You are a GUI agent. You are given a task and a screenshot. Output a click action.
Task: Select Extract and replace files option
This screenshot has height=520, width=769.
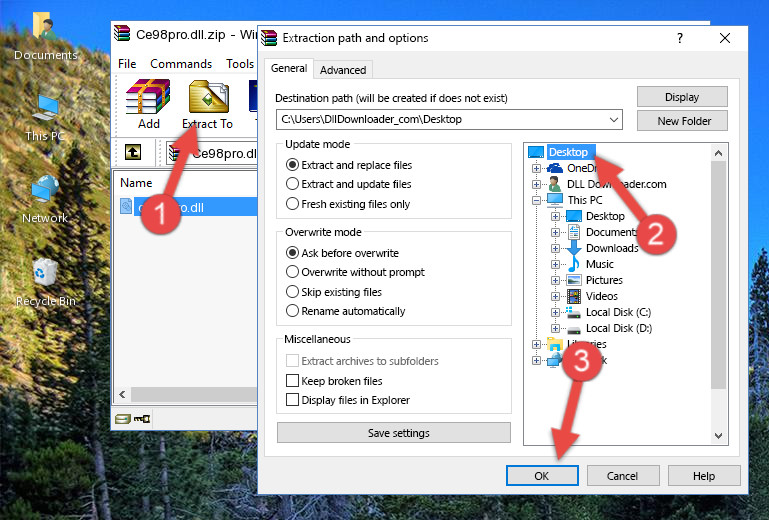[292, 165]
